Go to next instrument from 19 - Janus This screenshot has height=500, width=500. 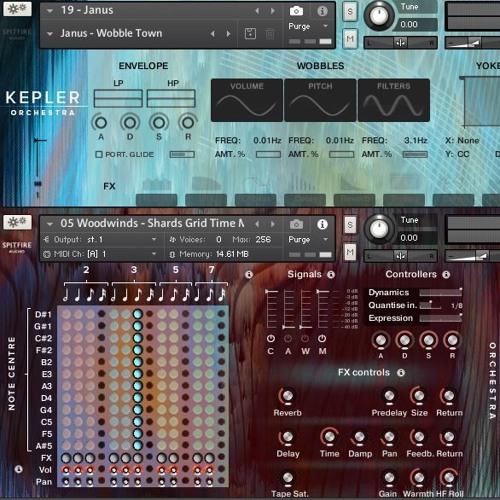[273, 11]
